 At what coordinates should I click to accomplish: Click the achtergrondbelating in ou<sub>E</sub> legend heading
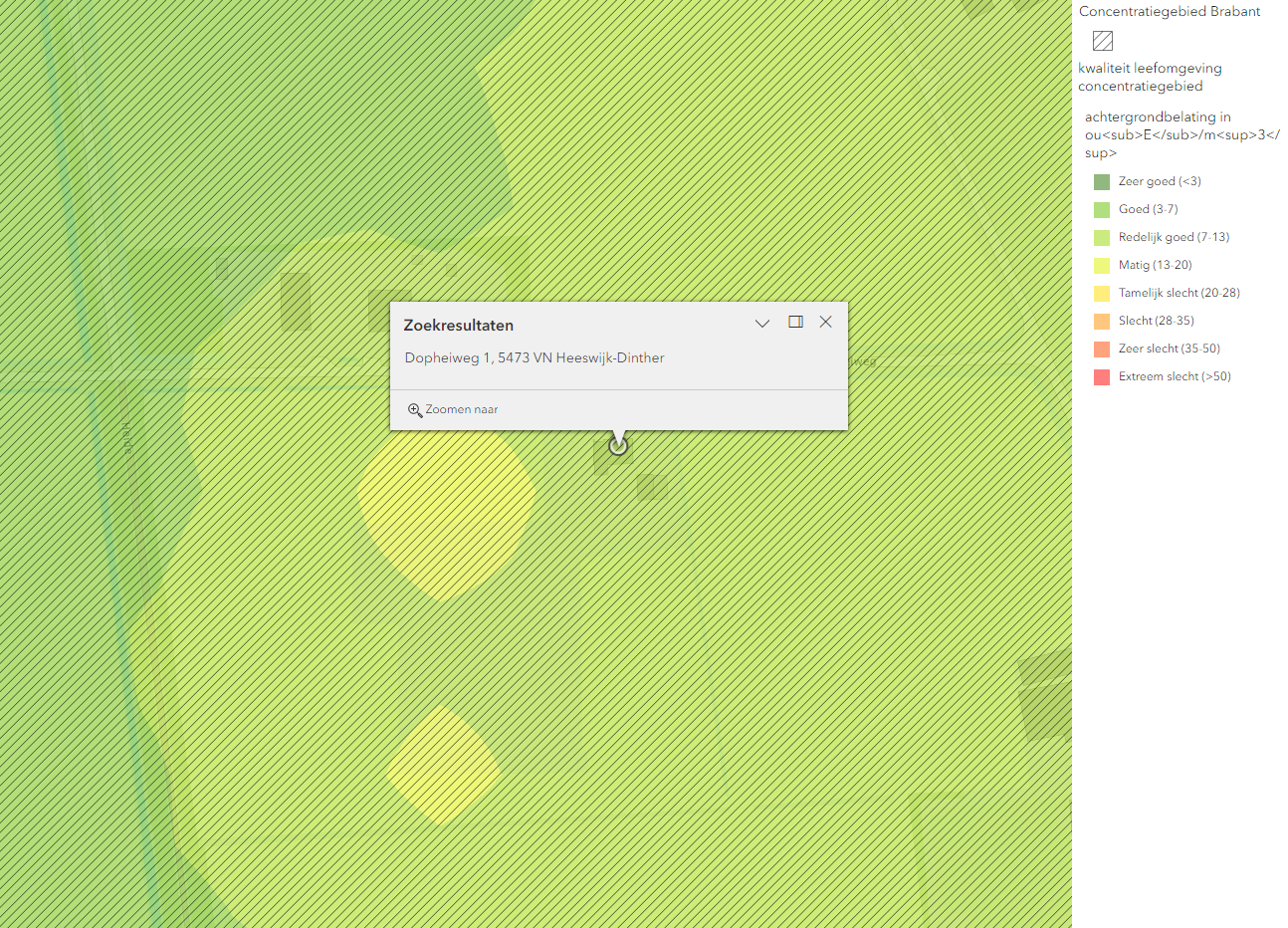[1182, 134]
